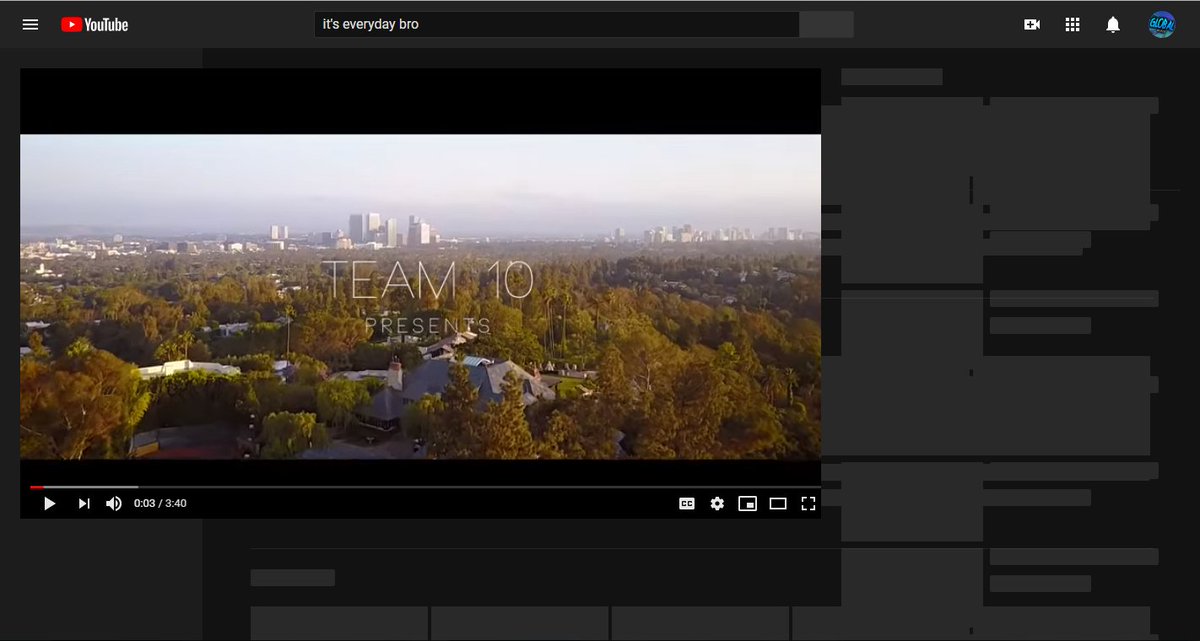Mute the video with speaker icon
The width and height of the screenshot is (1200, 641).
coord(114,503)
